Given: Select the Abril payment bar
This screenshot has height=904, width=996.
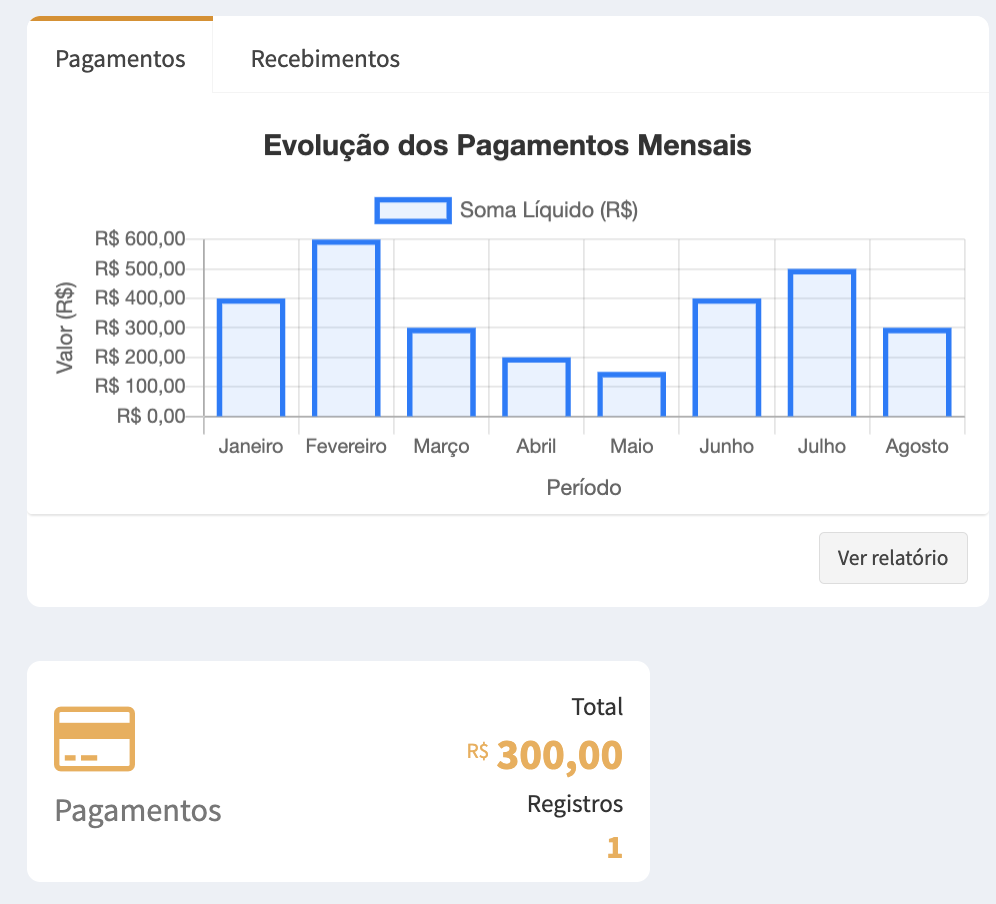Looking at the screenshot, I should click(536, 388).
